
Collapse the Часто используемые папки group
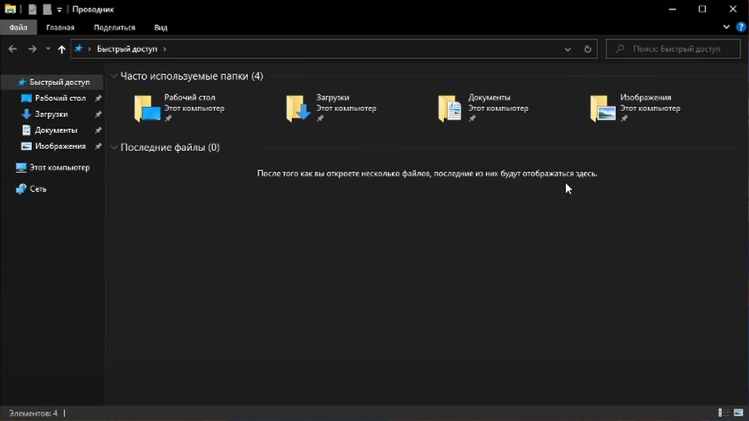pyautogui.click(x=114, y=76)
